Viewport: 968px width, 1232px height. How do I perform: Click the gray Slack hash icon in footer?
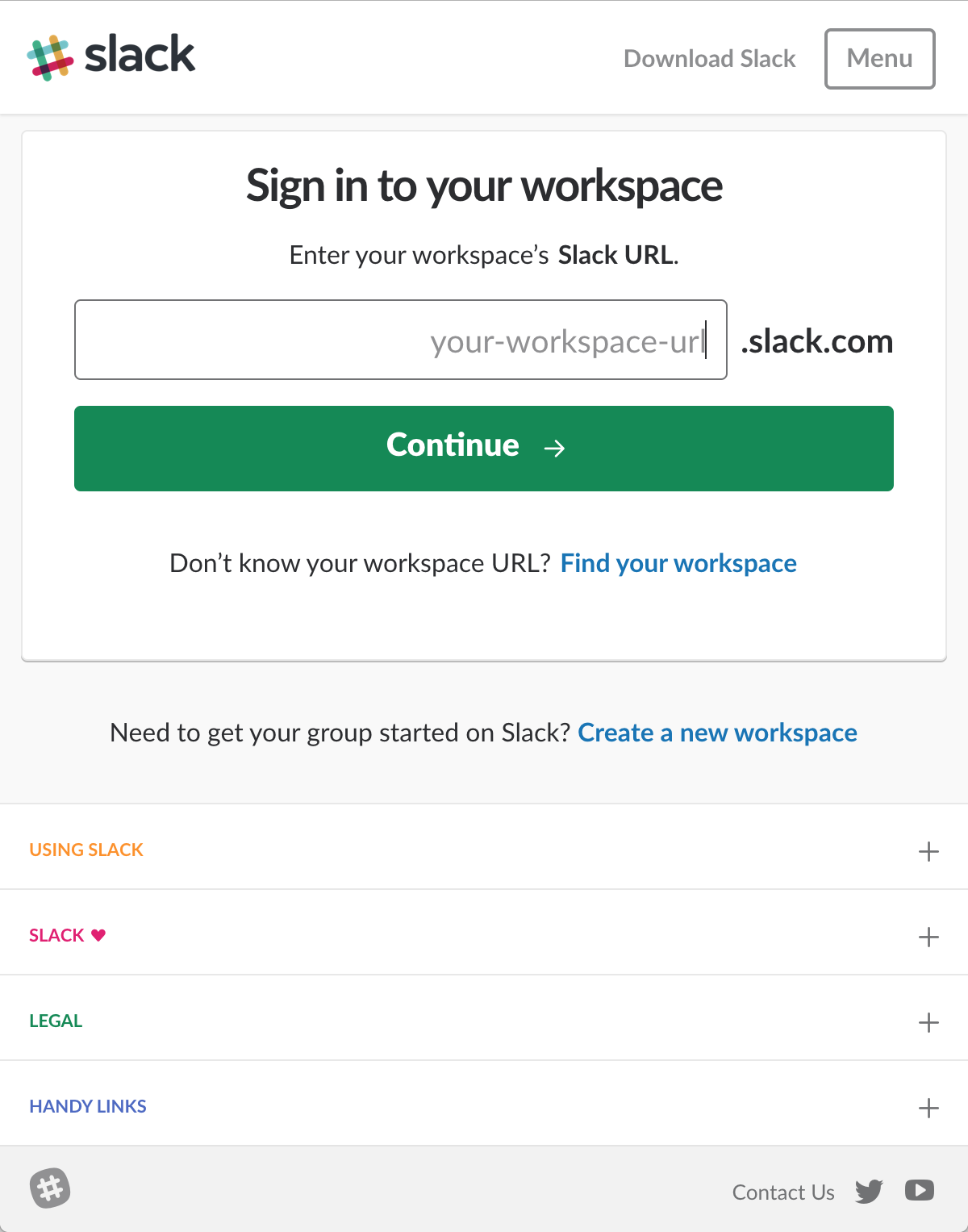50,1188
